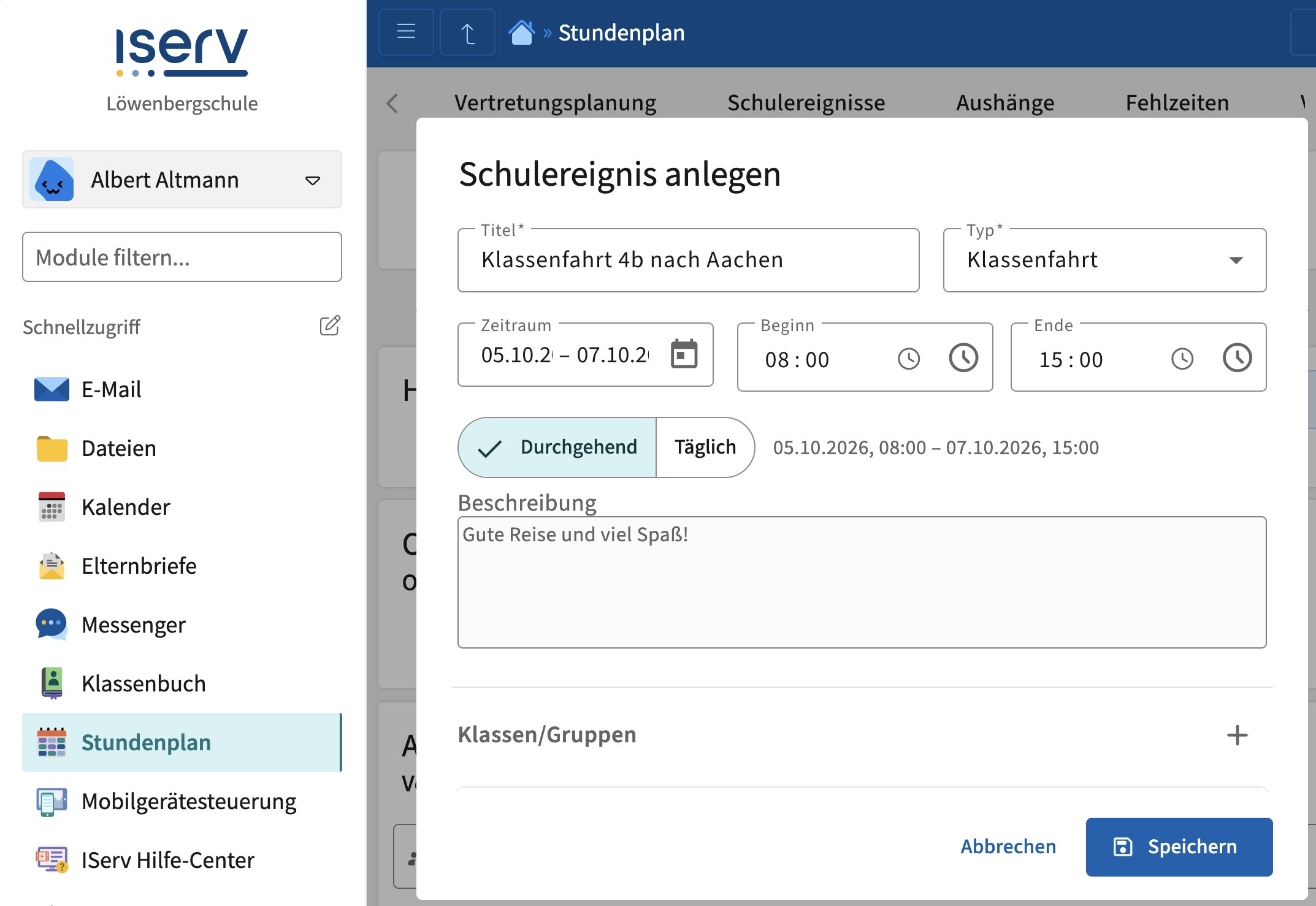Image resolution: width=1316 pixels, height=906 pixels.
Task: Click the up arrow navigation icon
Action: [467, 32]
